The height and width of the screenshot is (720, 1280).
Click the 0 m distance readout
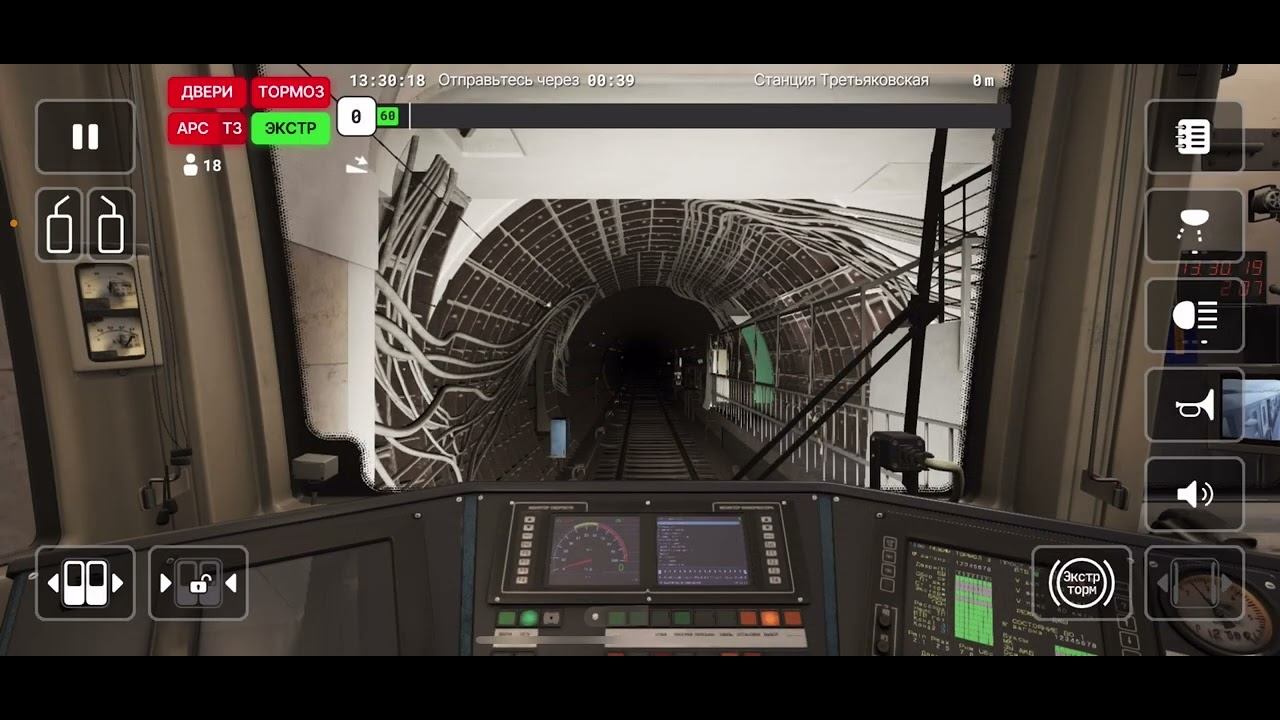(x=983, y=81)
